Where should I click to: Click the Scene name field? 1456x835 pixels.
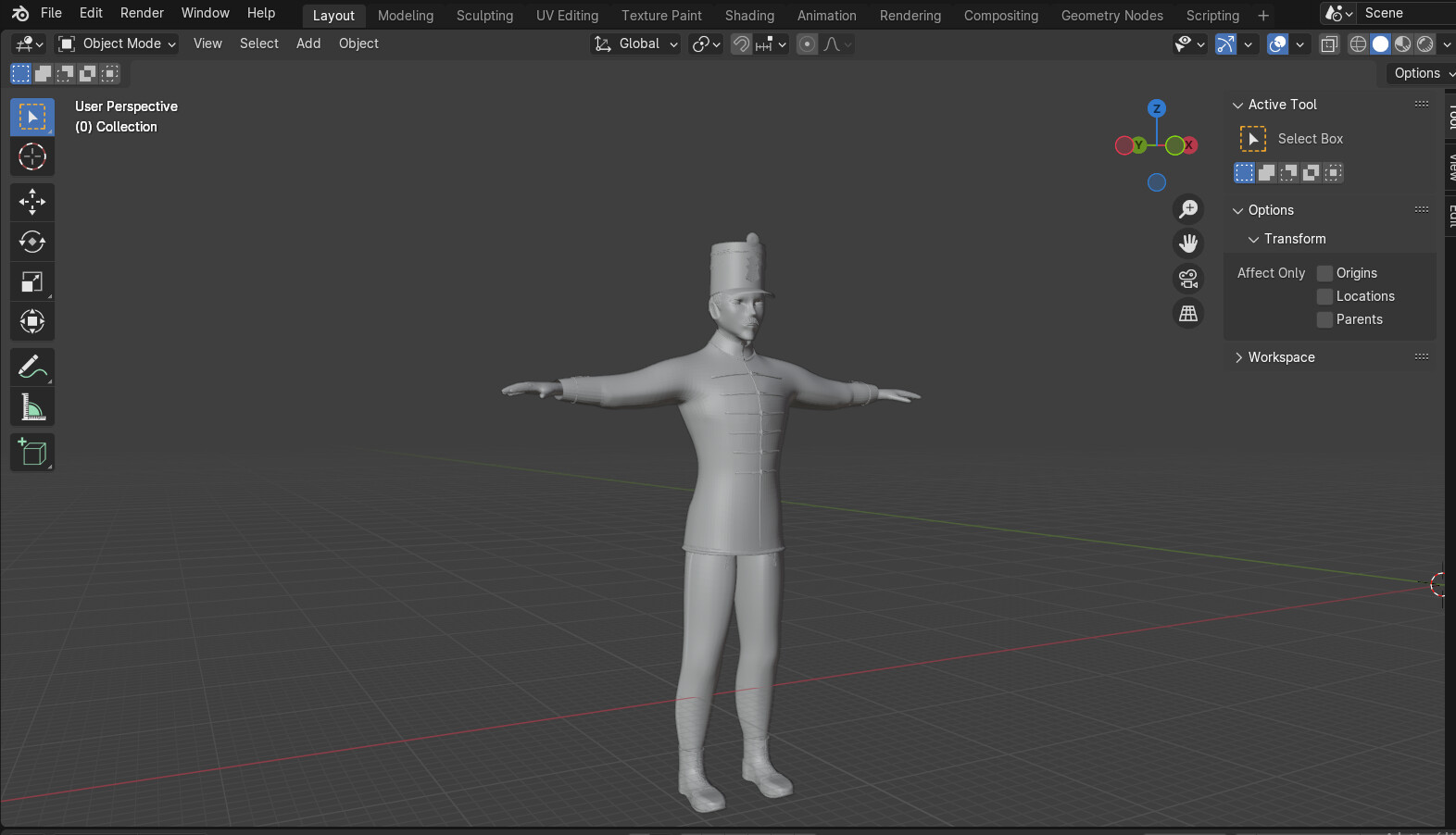[x=1406, y=13]
